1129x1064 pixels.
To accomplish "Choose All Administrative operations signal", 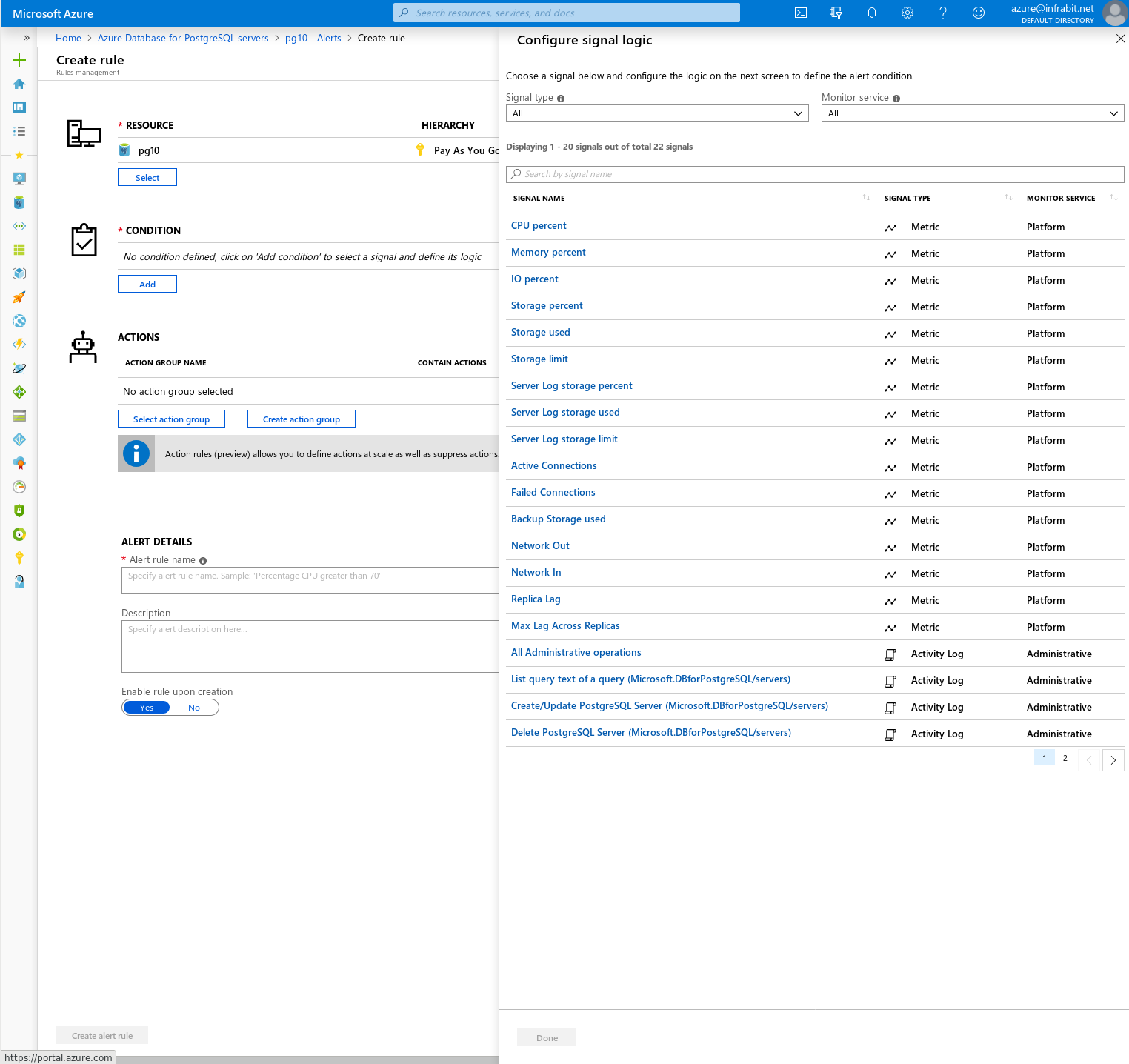I will [576, 653].
